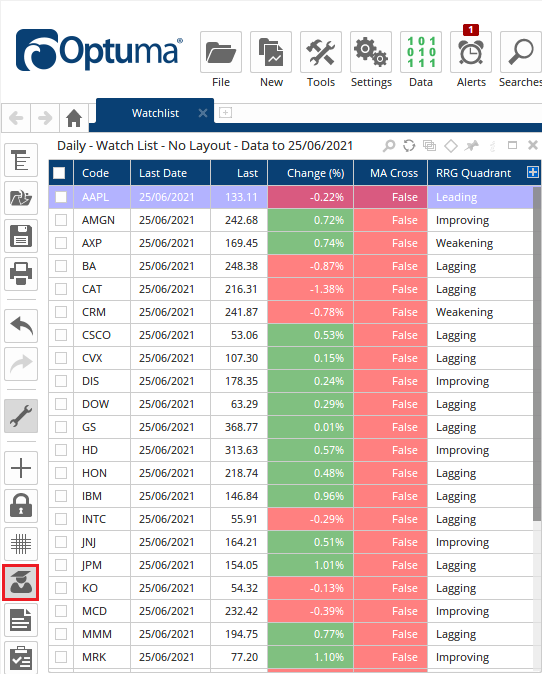Open a new tab with the plus button

click(226, 113)
